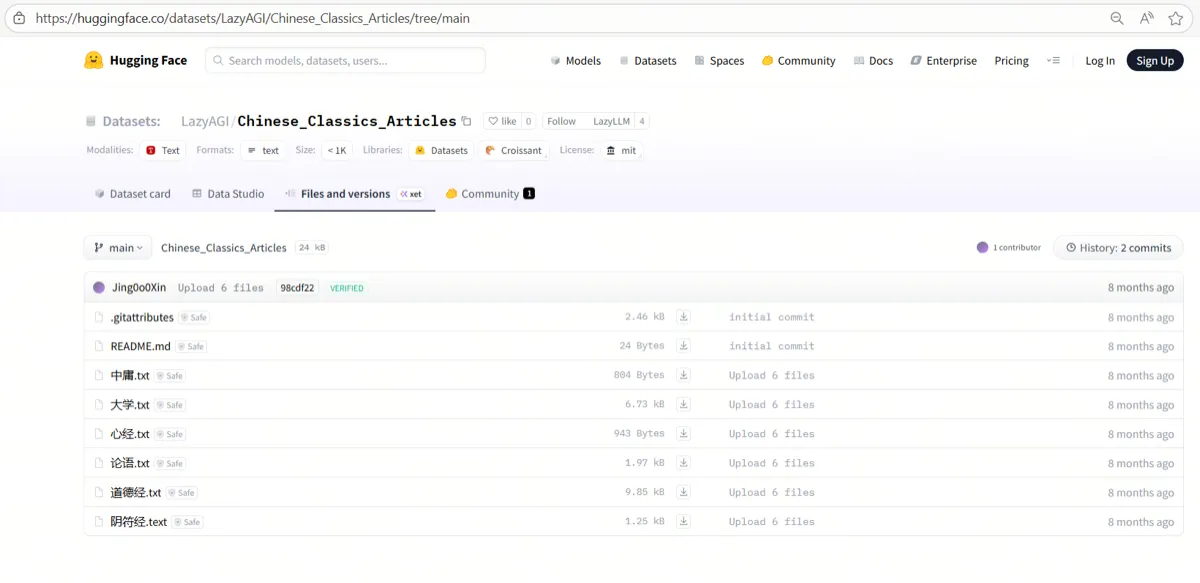1200x583 pixels.
Task: Open the Datasets navigation item
Action: [648, 60]
